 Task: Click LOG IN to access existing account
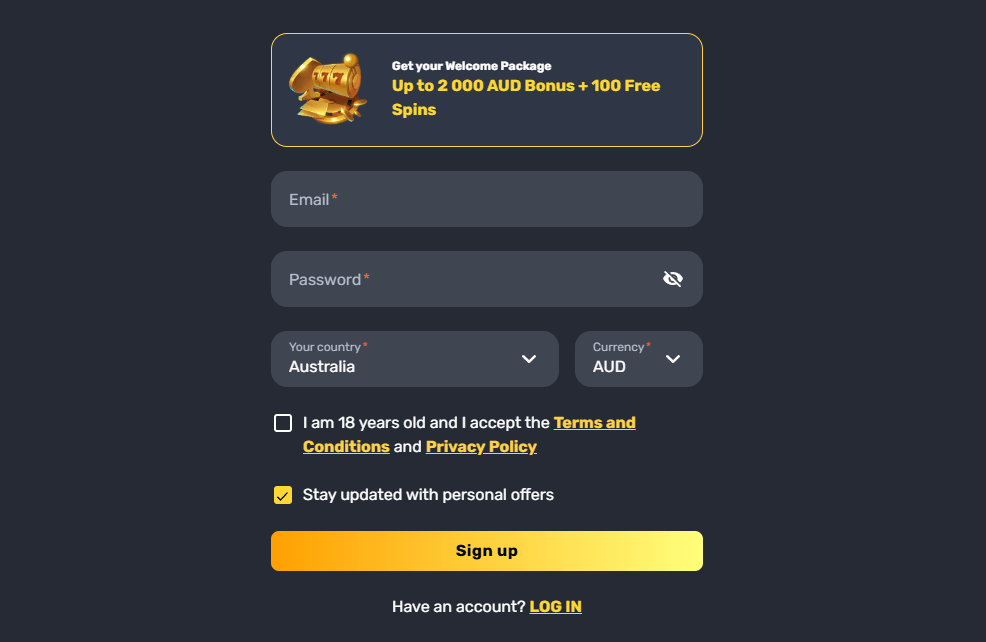pos(555,606)
